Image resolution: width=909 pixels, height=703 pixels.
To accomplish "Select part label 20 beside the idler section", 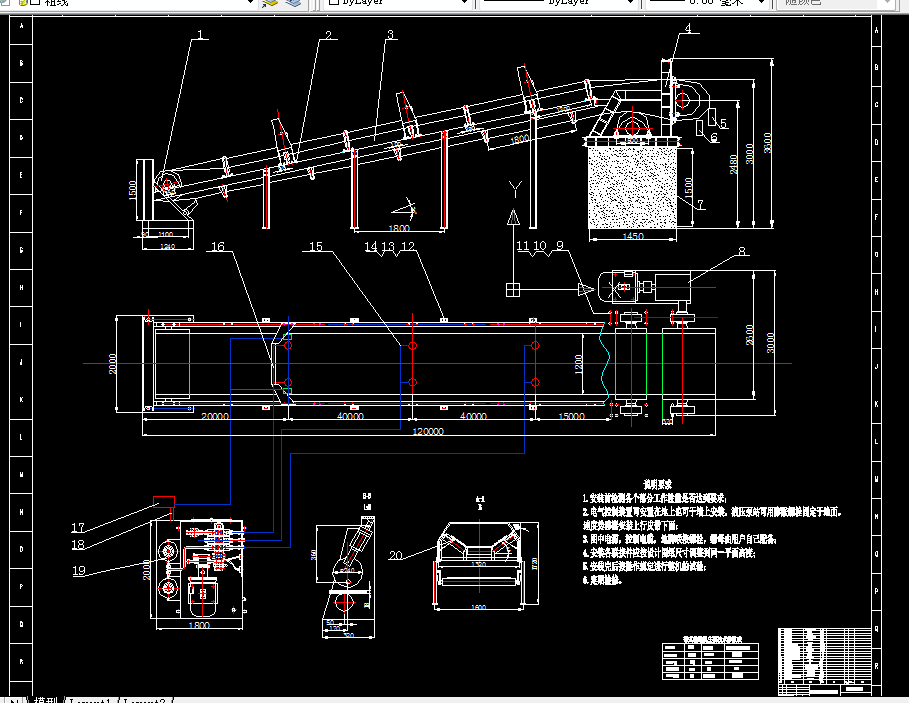I will (395, 555).
